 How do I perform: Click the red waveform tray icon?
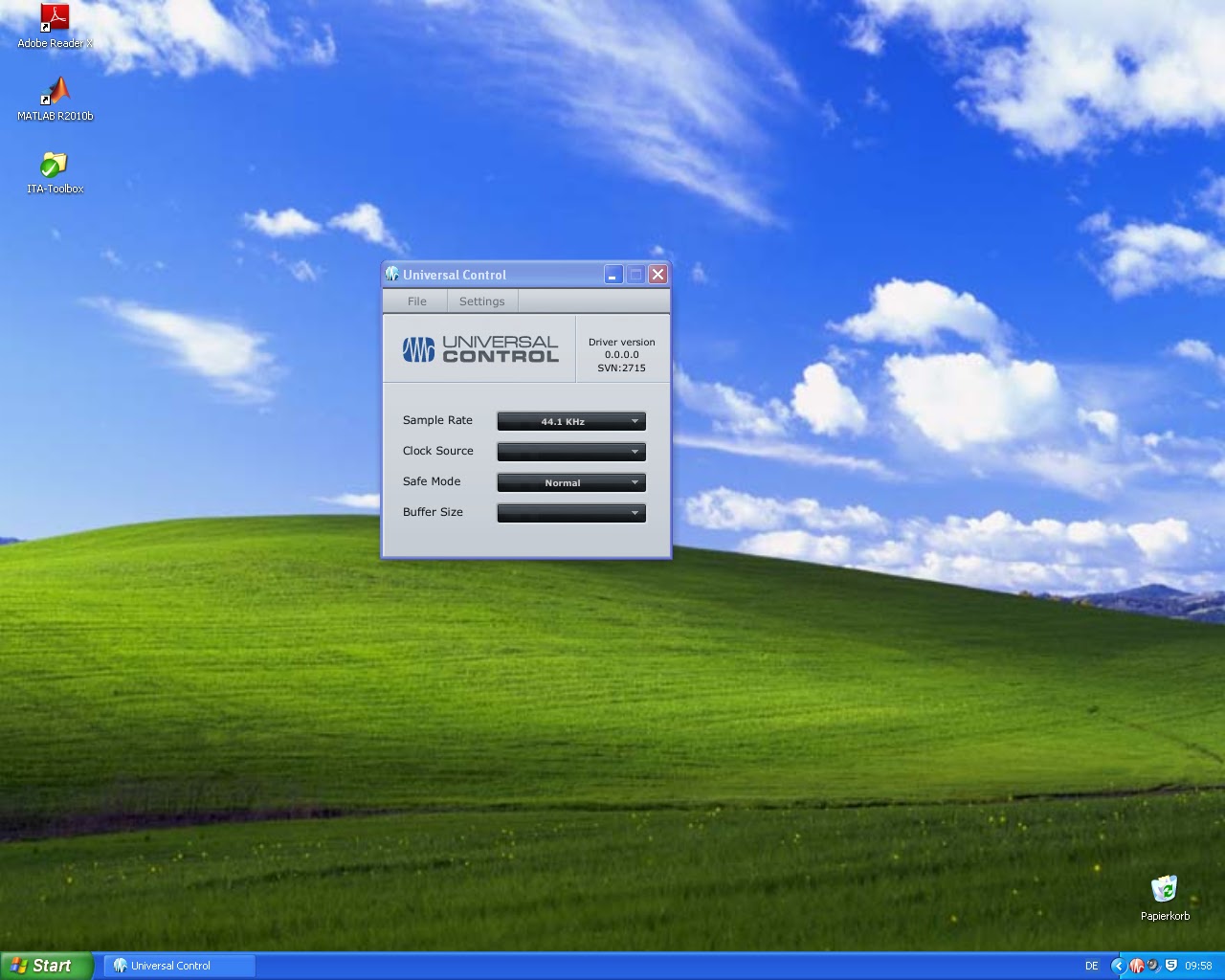(x=1137, y=966)
